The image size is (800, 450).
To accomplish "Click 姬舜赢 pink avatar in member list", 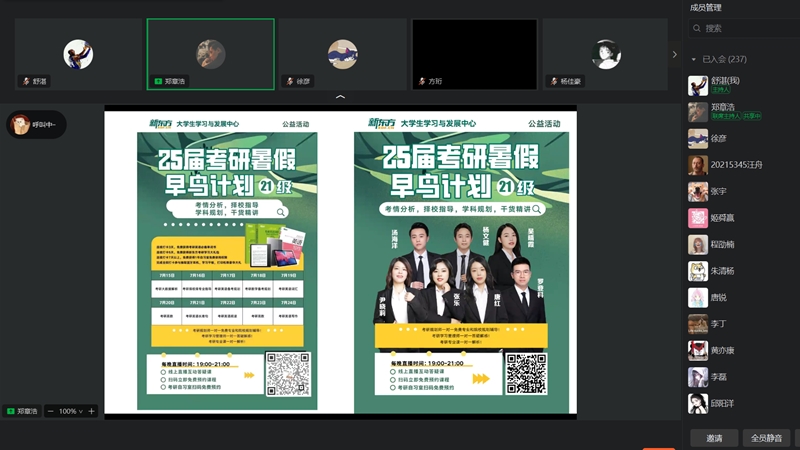I will point(697,218).
